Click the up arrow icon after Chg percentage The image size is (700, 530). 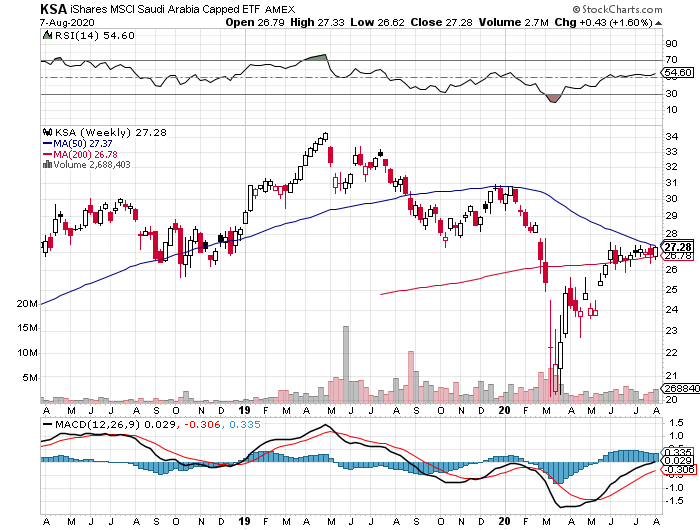[x=658, y=23]
